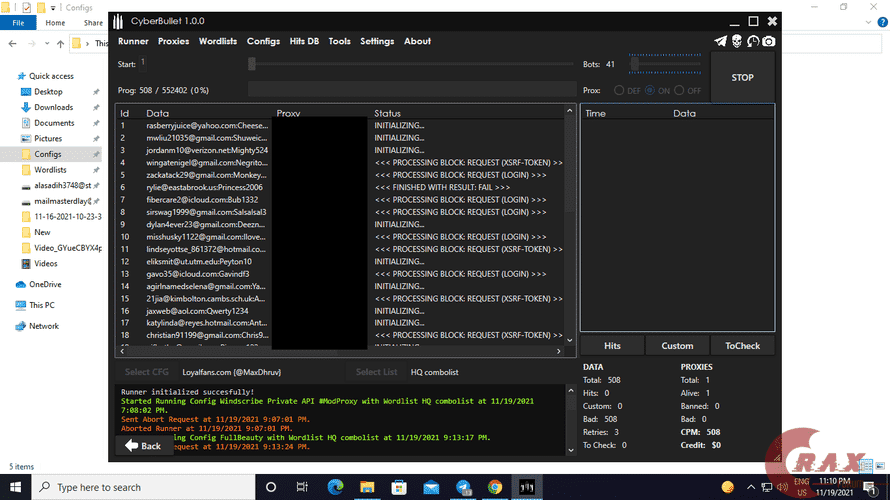Select the DEF proxy radio button
The width and height of the screenshot is (890, 500).
point(621,90)
